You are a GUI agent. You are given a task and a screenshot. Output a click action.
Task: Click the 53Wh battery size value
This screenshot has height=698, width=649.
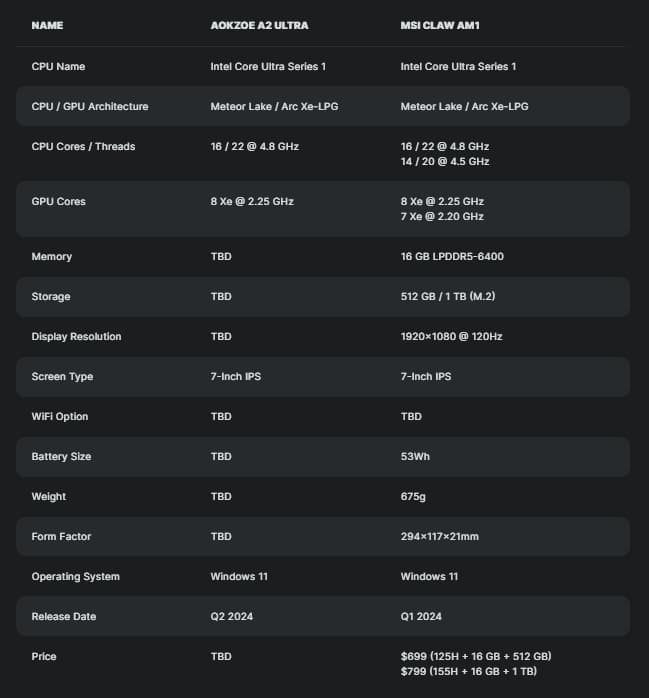pos(414,456)
